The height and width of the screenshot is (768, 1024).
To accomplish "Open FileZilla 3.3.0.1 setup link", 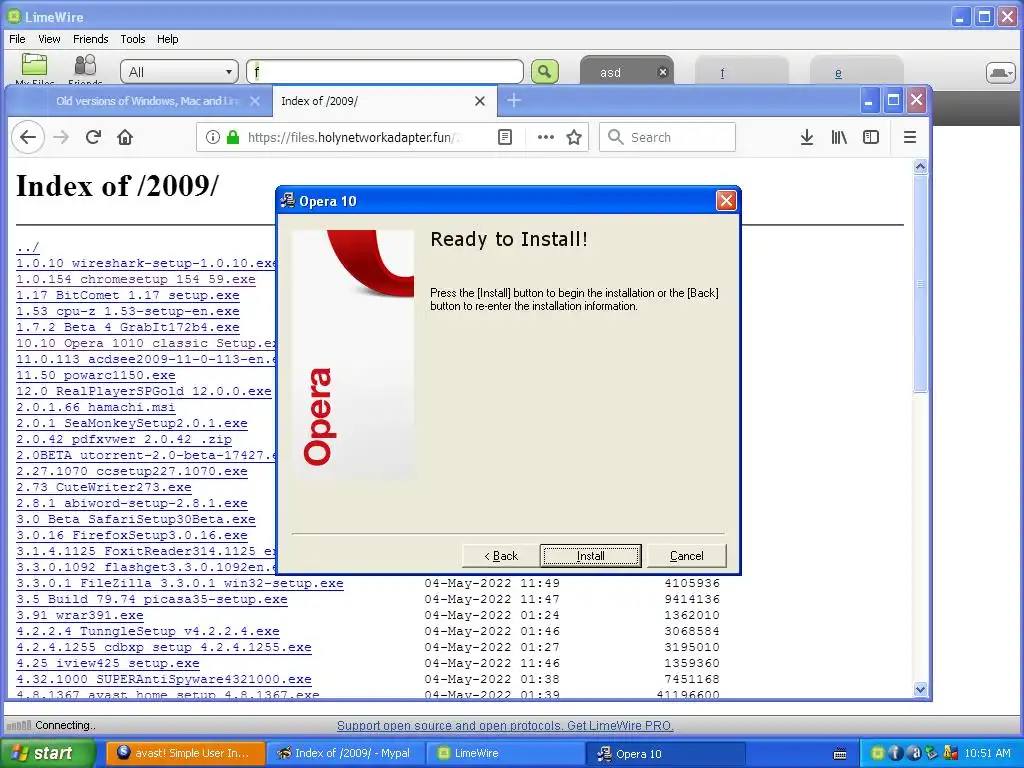I will point(180,583).
